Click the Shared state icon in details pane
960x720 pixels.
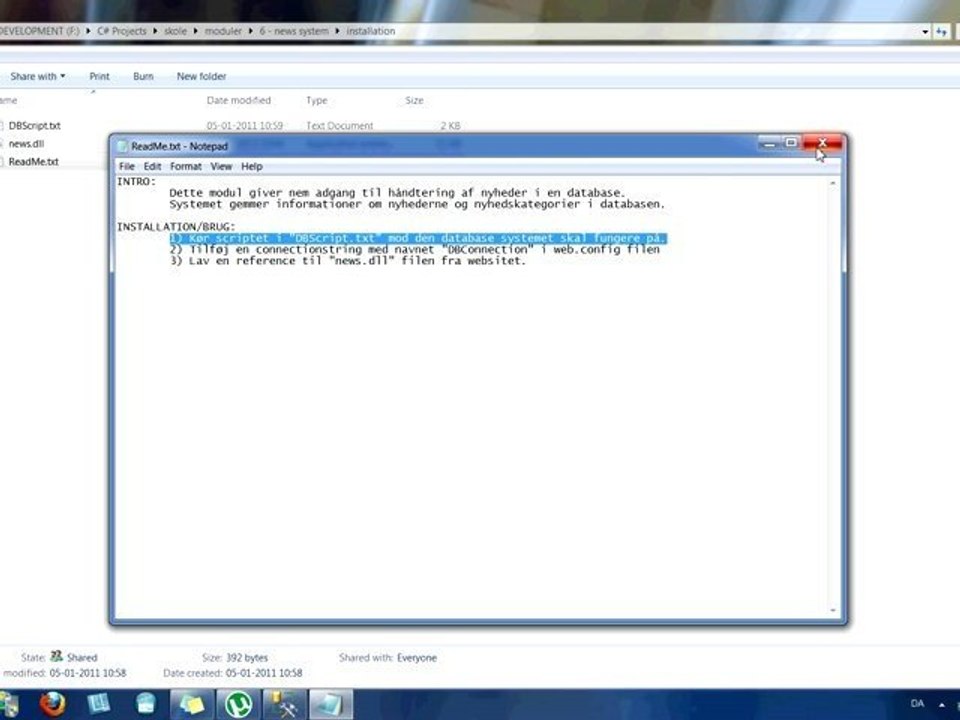tap(56, 656)
